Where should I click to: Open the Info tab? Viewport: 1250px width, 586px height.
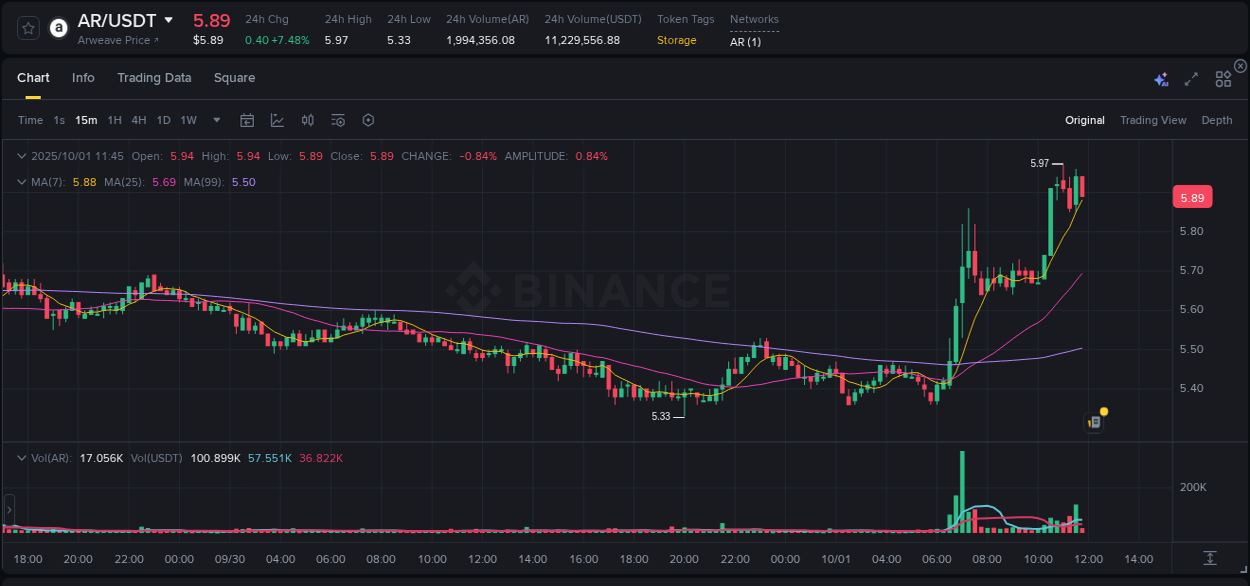(83, 78)
